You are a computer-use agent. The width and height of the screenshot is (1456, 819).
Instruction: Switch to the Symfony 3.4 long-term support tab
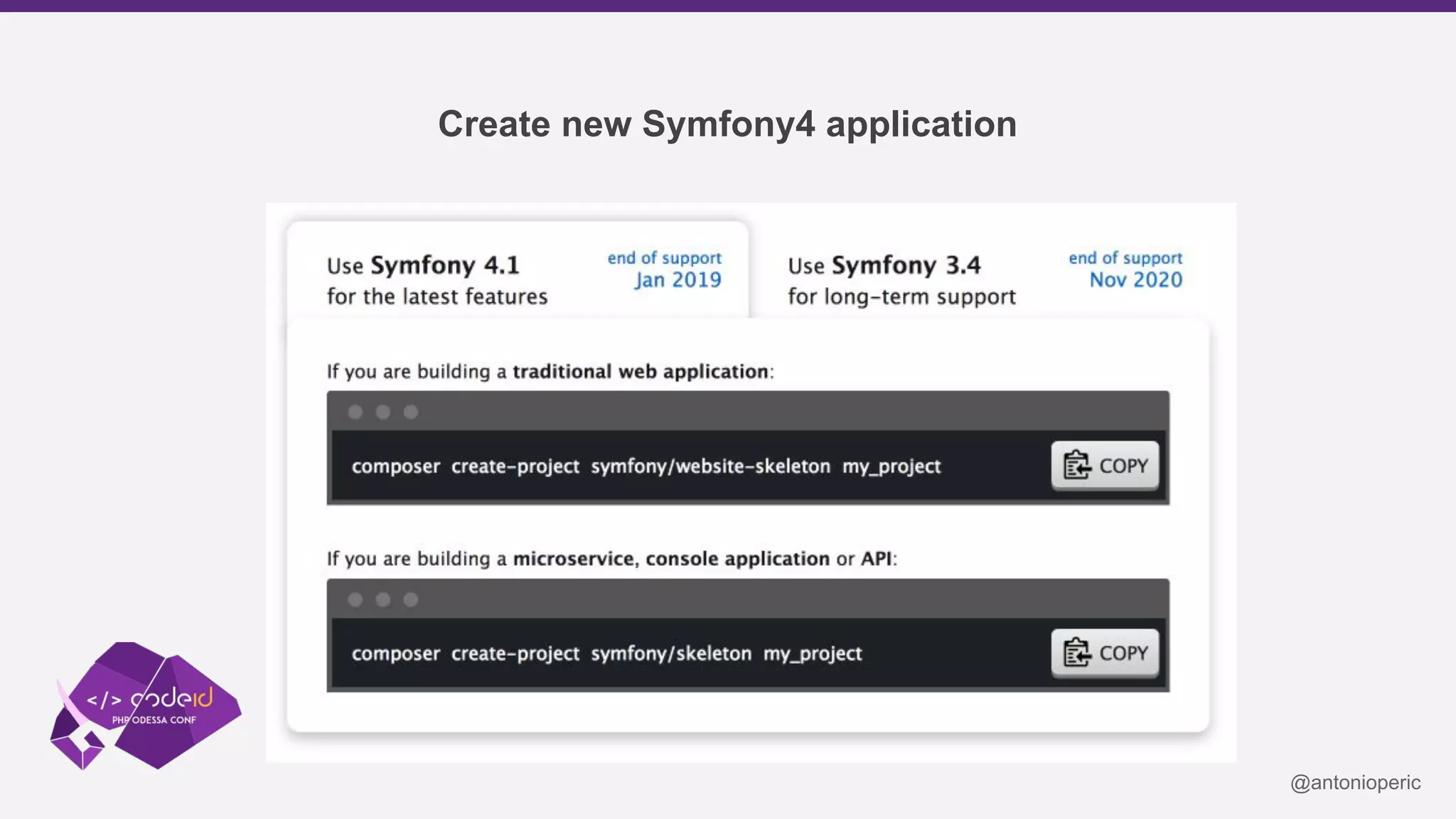(985, 279)
